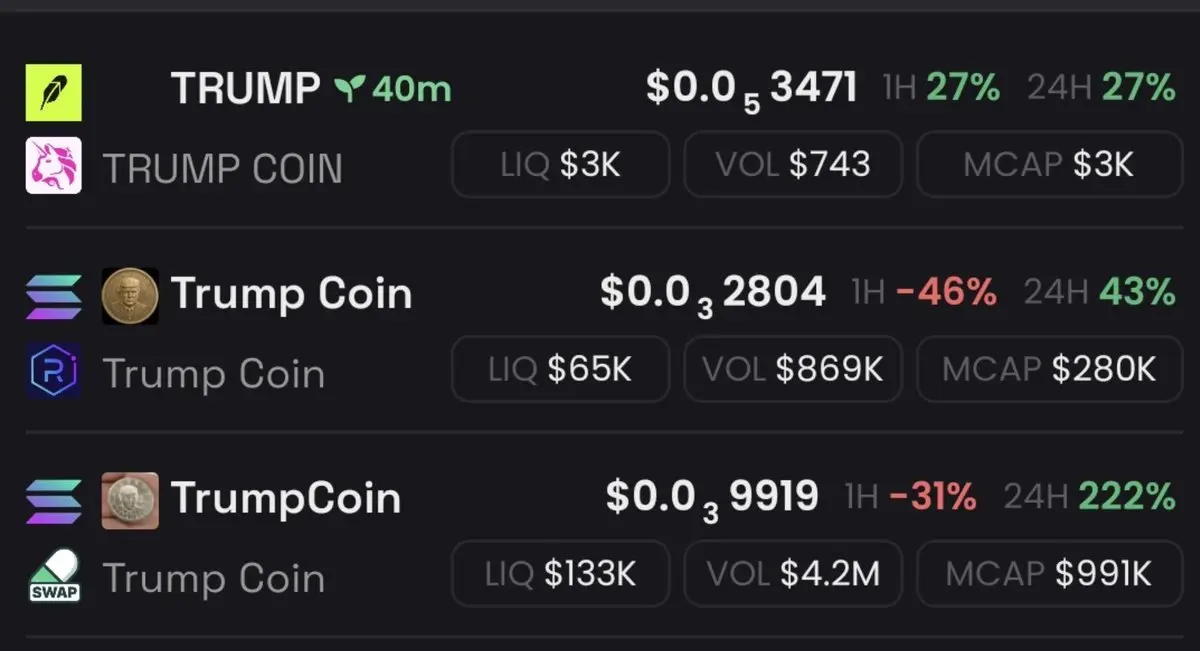This screenshot has width=1200, height=651.
Task: Click the MCAP $3K badge
Action: (1049, 164)
